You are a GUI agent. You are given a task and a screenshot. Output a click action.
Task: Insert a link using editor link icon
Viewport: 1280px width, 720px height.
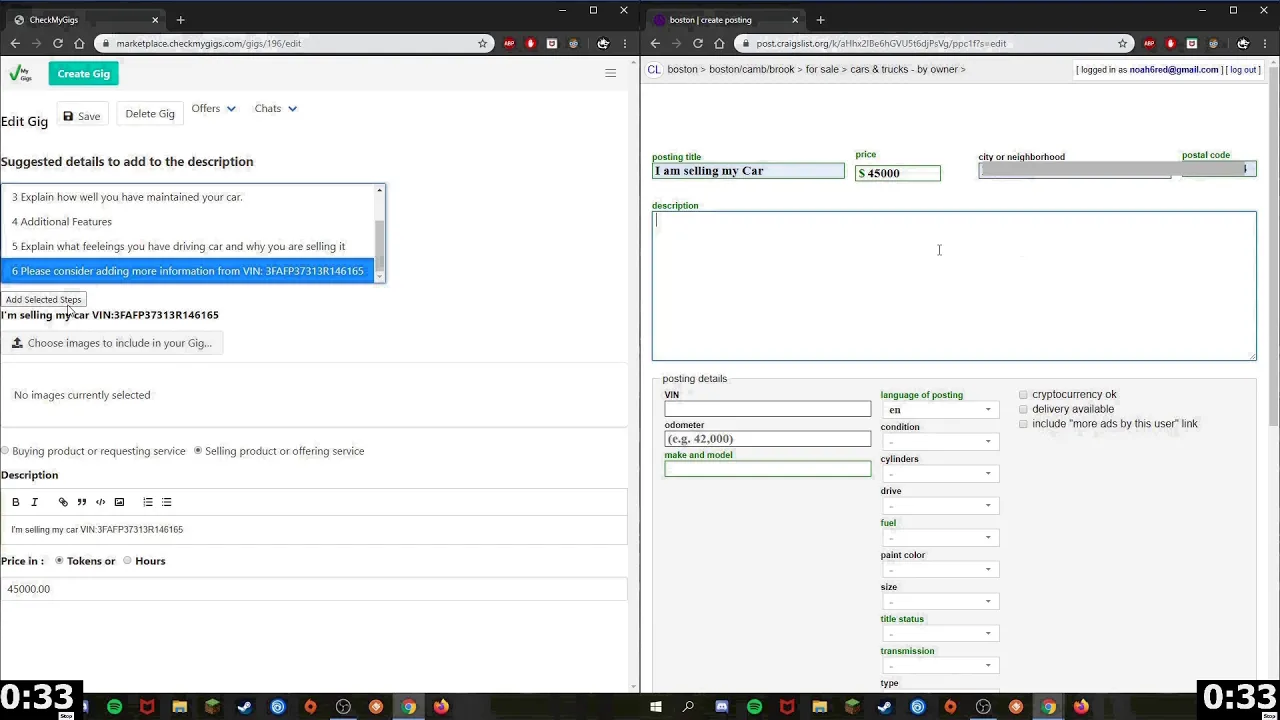tap(63, 502)
